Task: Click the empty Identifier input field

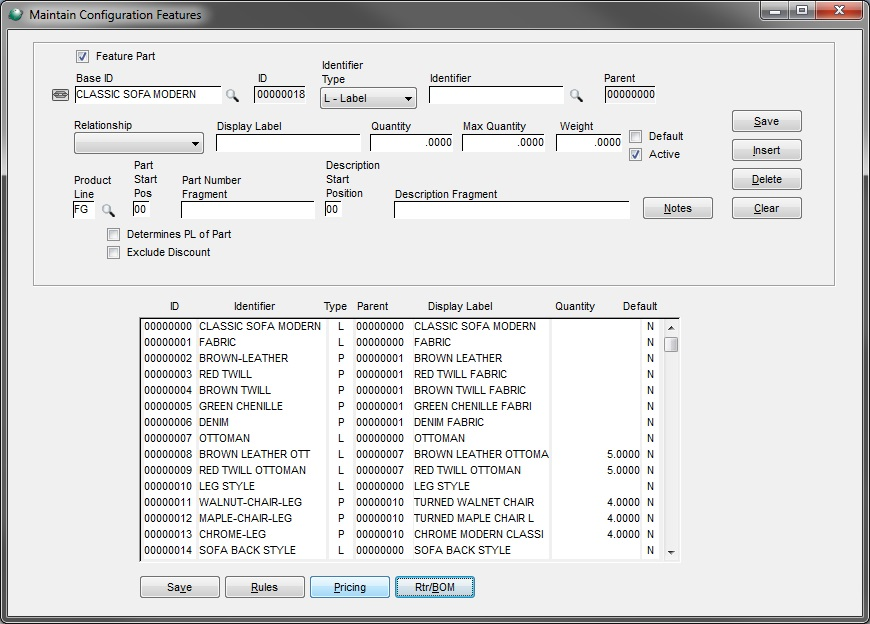Action: pos(496,95)
